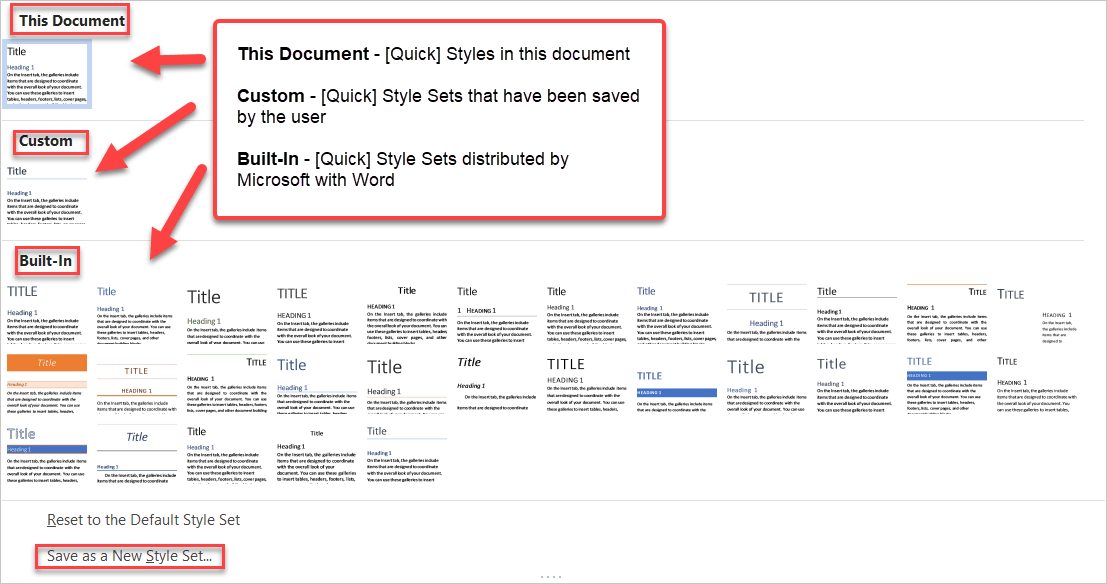Click the gallery resize handle dots at bottom
Image resolution: width=1107 pixels, height=584 pixels.
click(x=552, y=578)
